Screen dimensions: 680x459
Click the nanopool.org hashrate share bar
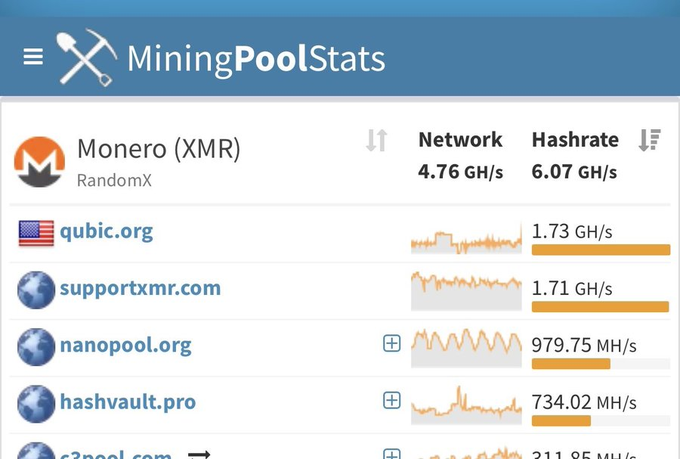click(601, 364)
